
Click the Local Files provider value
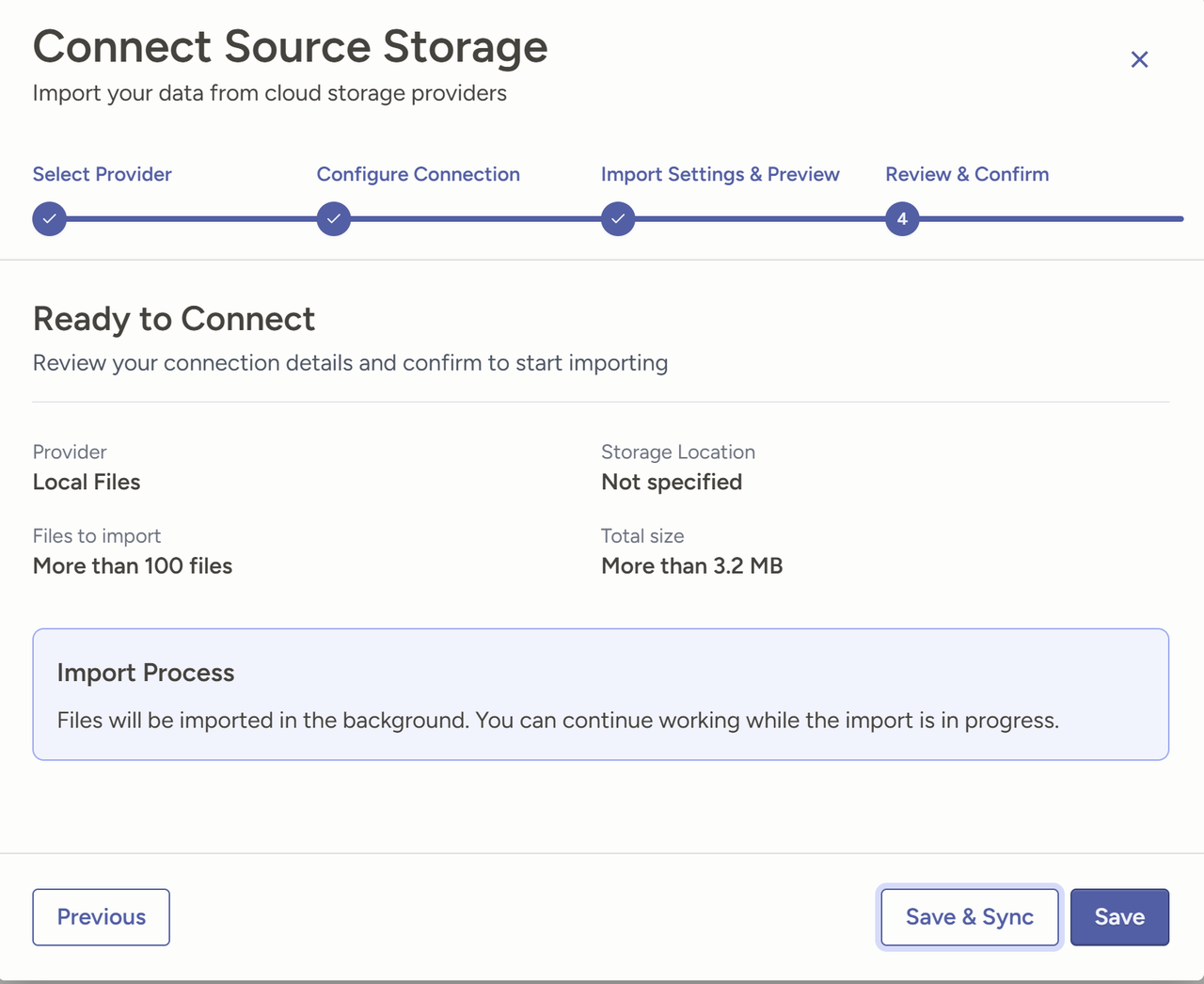tap(87, 482)
